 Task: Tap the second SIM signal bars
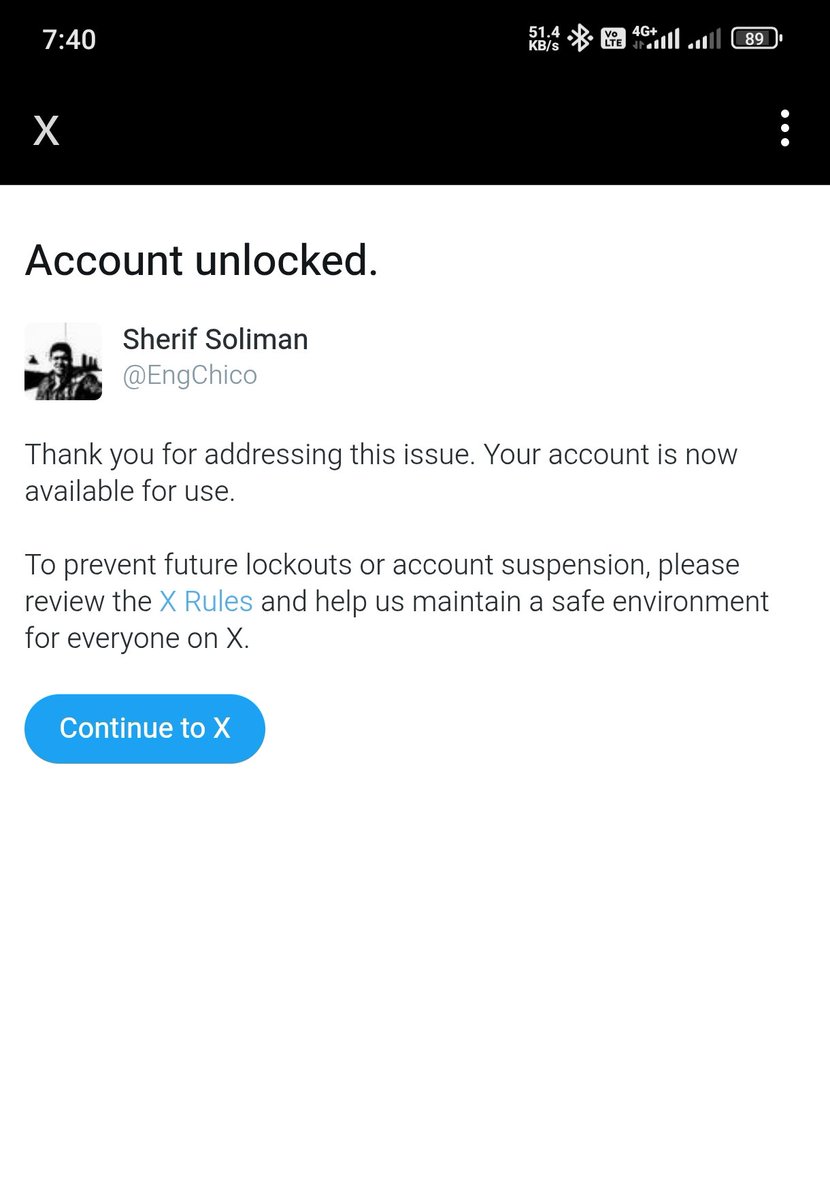pyautogui.click(x=704, y=40)
